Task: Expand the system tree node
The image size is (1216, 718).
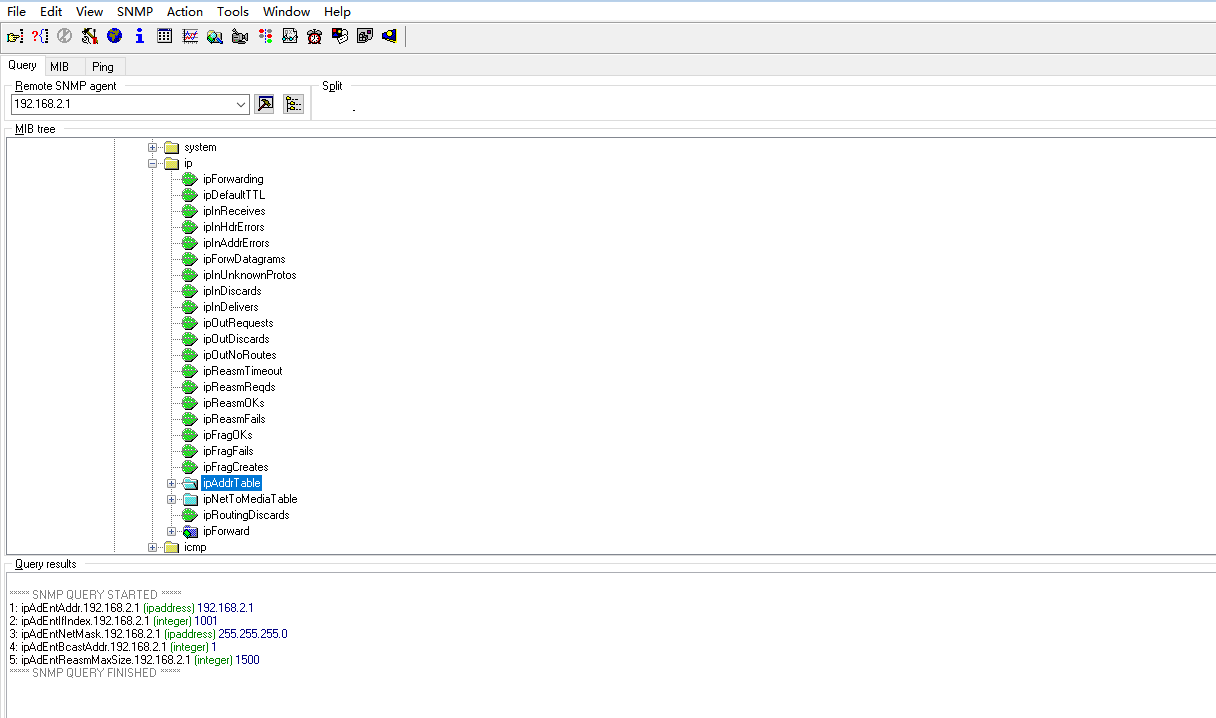Action: point(153,147)
